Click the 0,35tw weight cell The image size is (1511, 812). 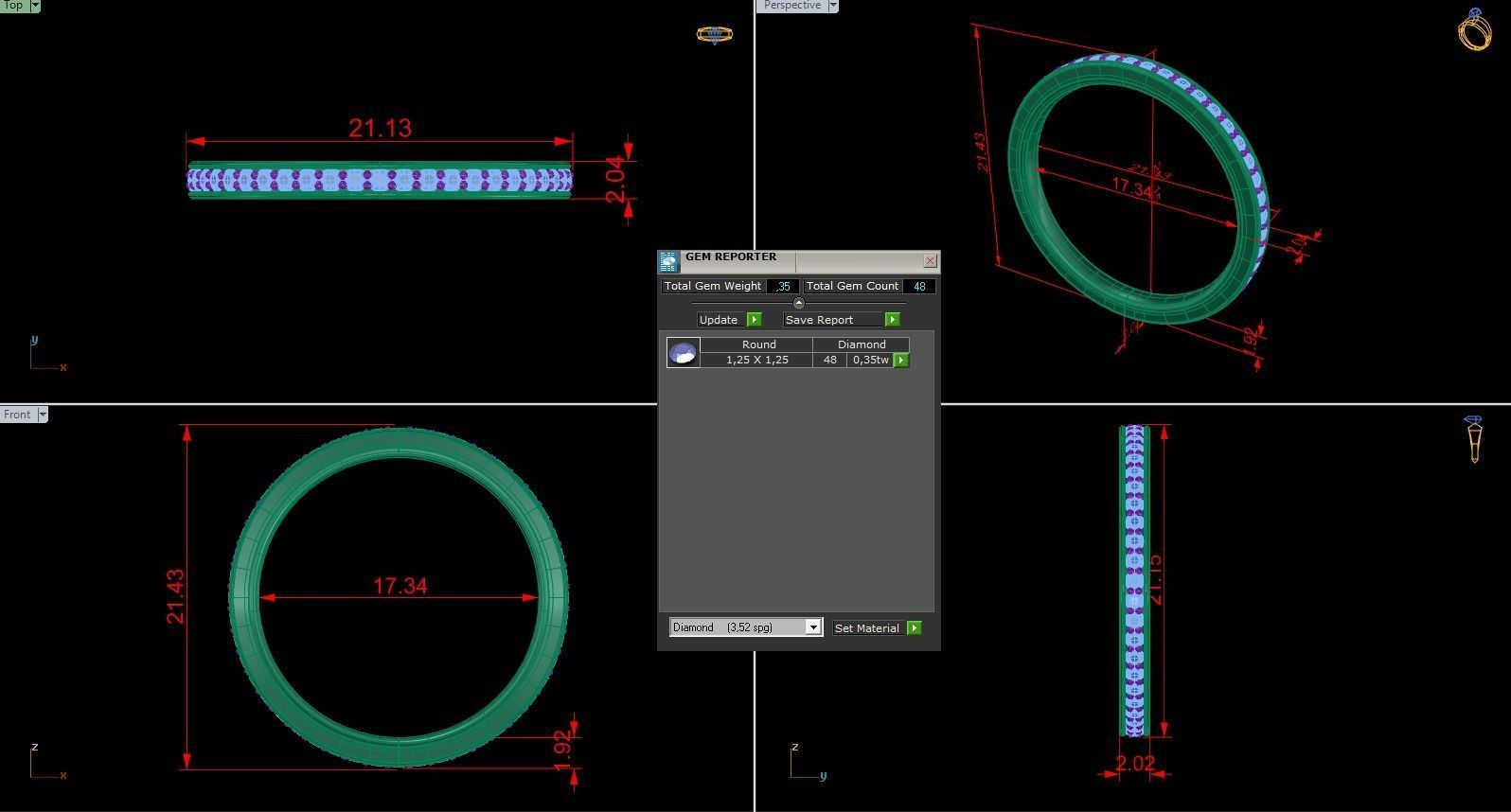coord(870,360)
